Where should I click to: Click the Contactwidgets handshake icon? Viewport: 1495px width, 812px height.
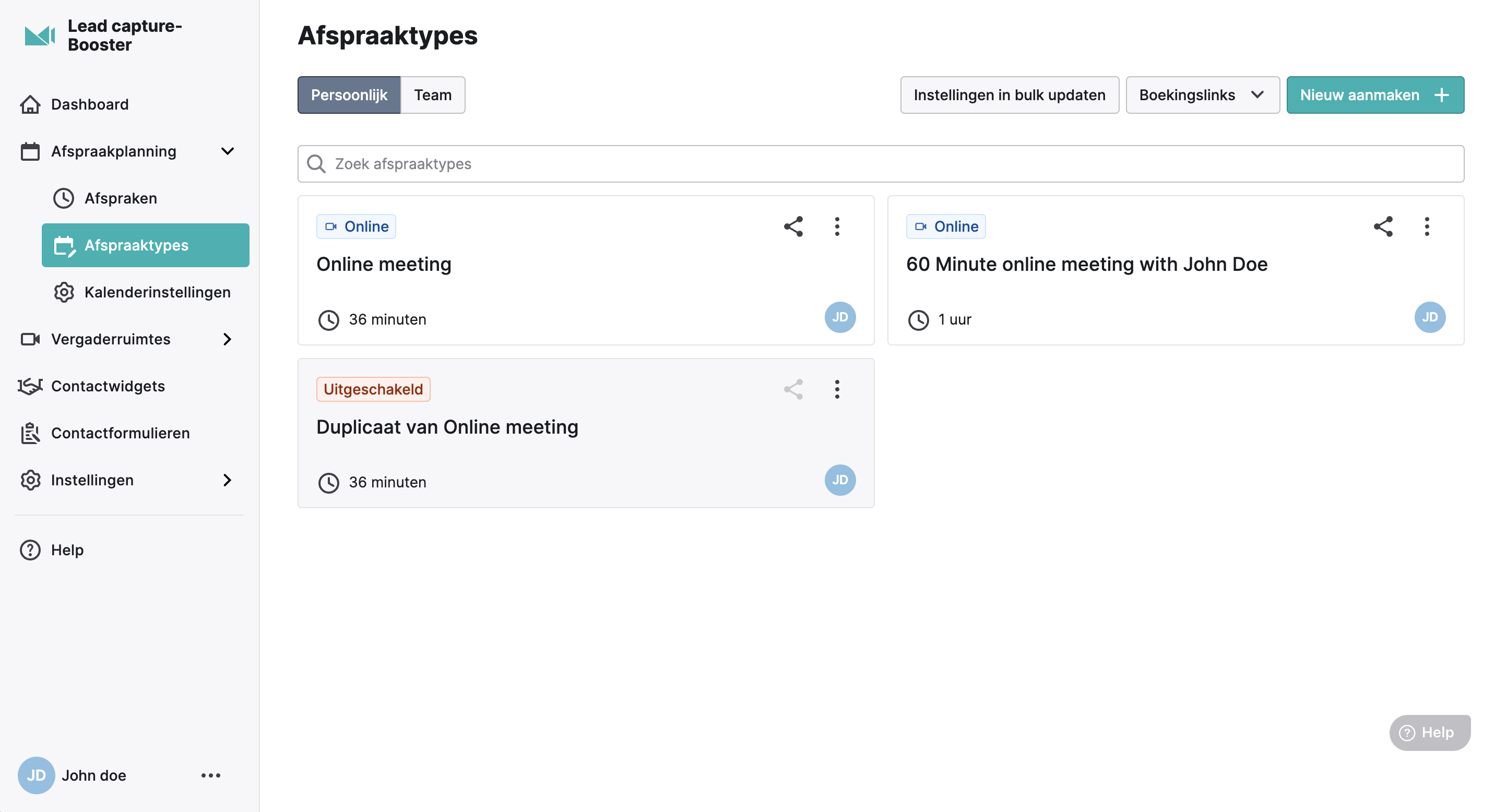[30, 386]
